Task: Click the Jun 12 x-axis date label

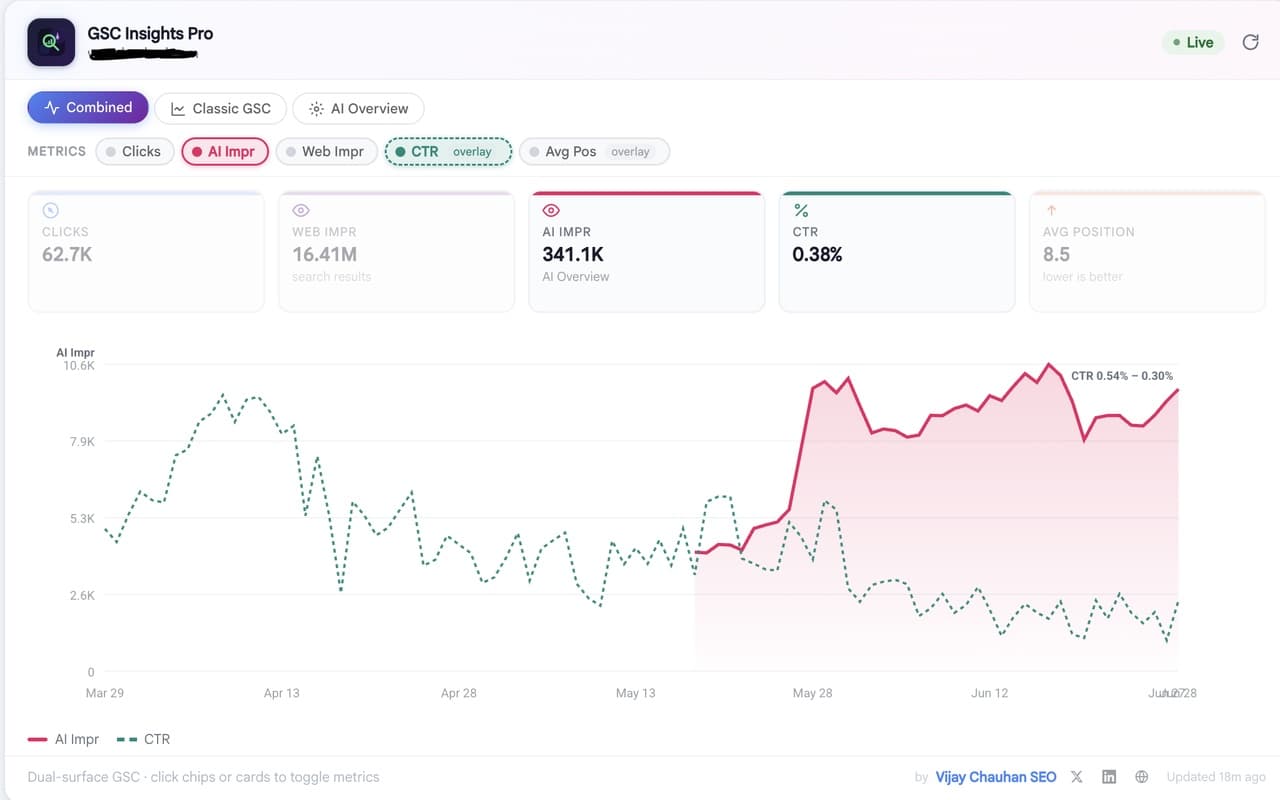Action: click(x=989, y=693)
